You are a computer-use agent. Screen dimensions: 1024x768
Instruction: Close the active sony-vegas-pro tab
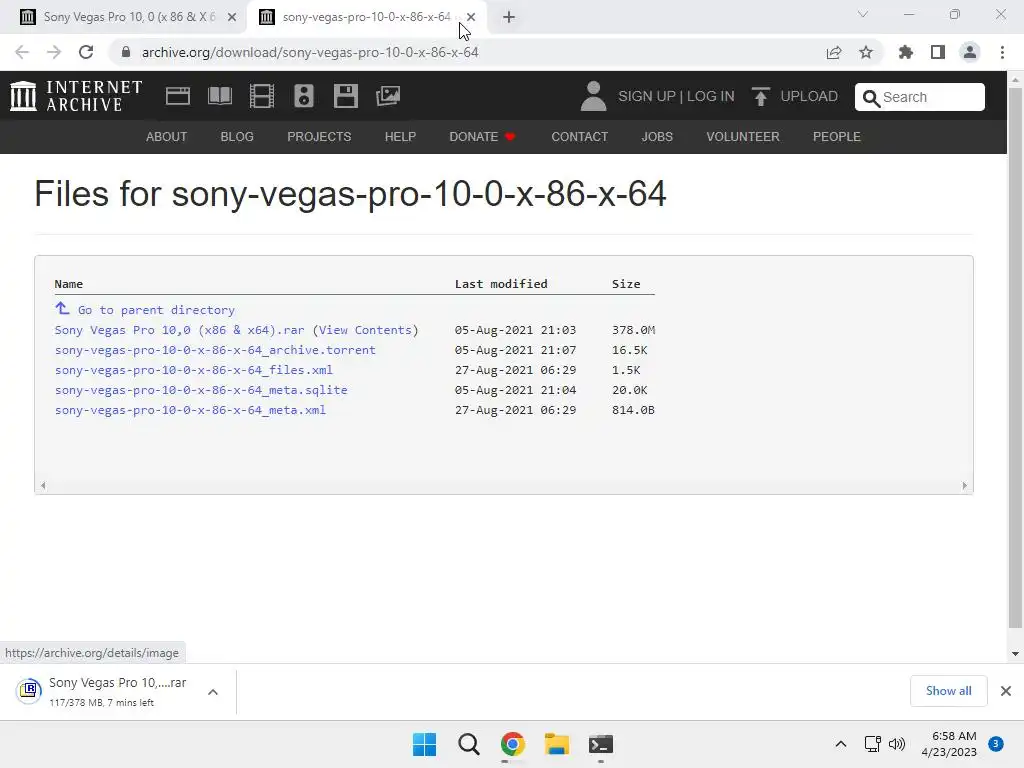tap(471, 17)
